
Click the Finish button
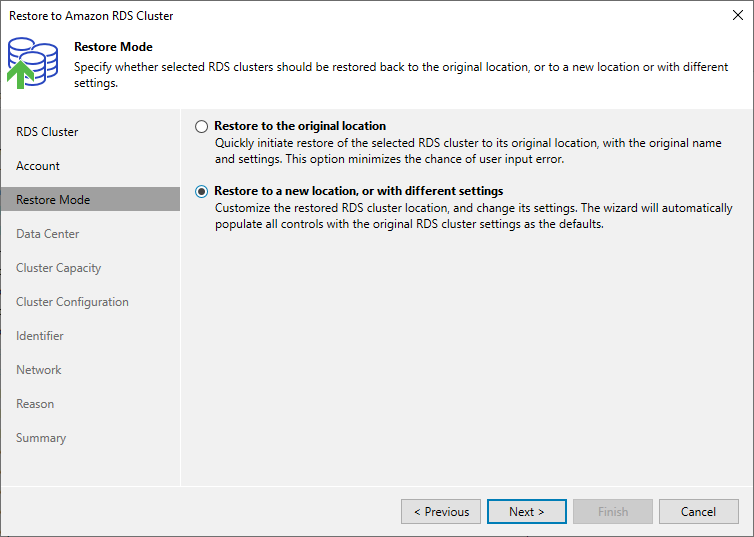pyautogui.click(x=613, y=512)
